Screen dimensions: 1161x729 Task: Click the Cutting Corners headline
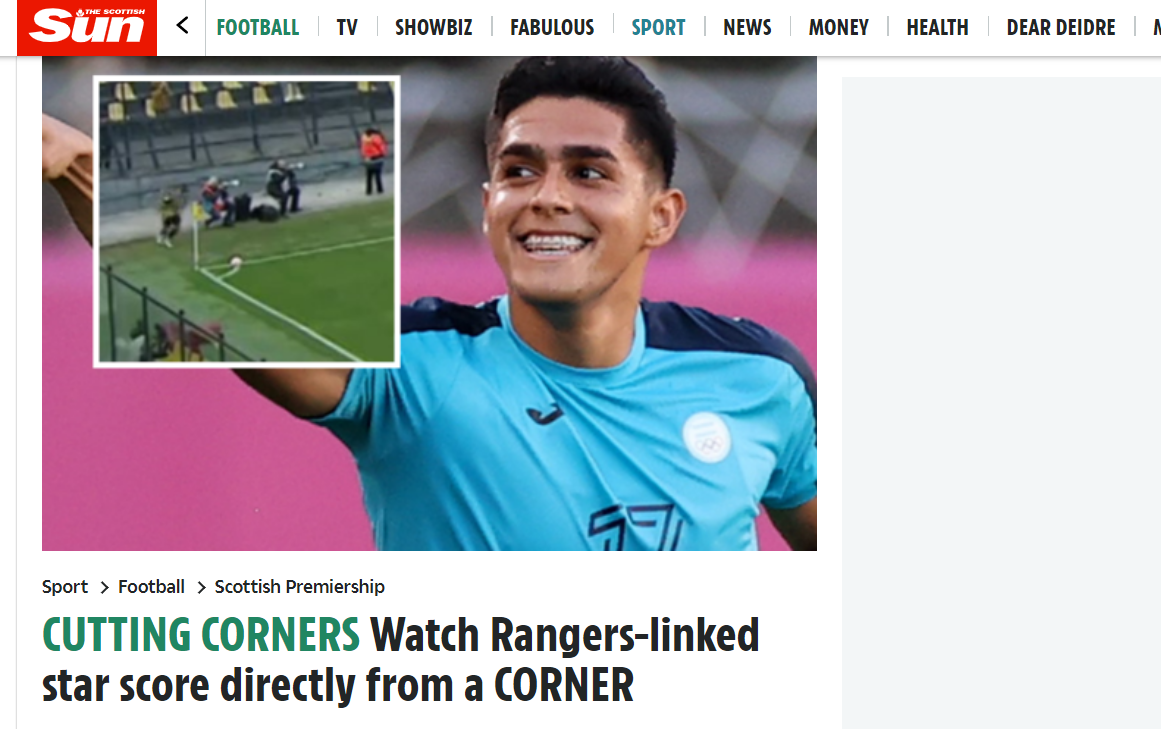pos(401,660)
